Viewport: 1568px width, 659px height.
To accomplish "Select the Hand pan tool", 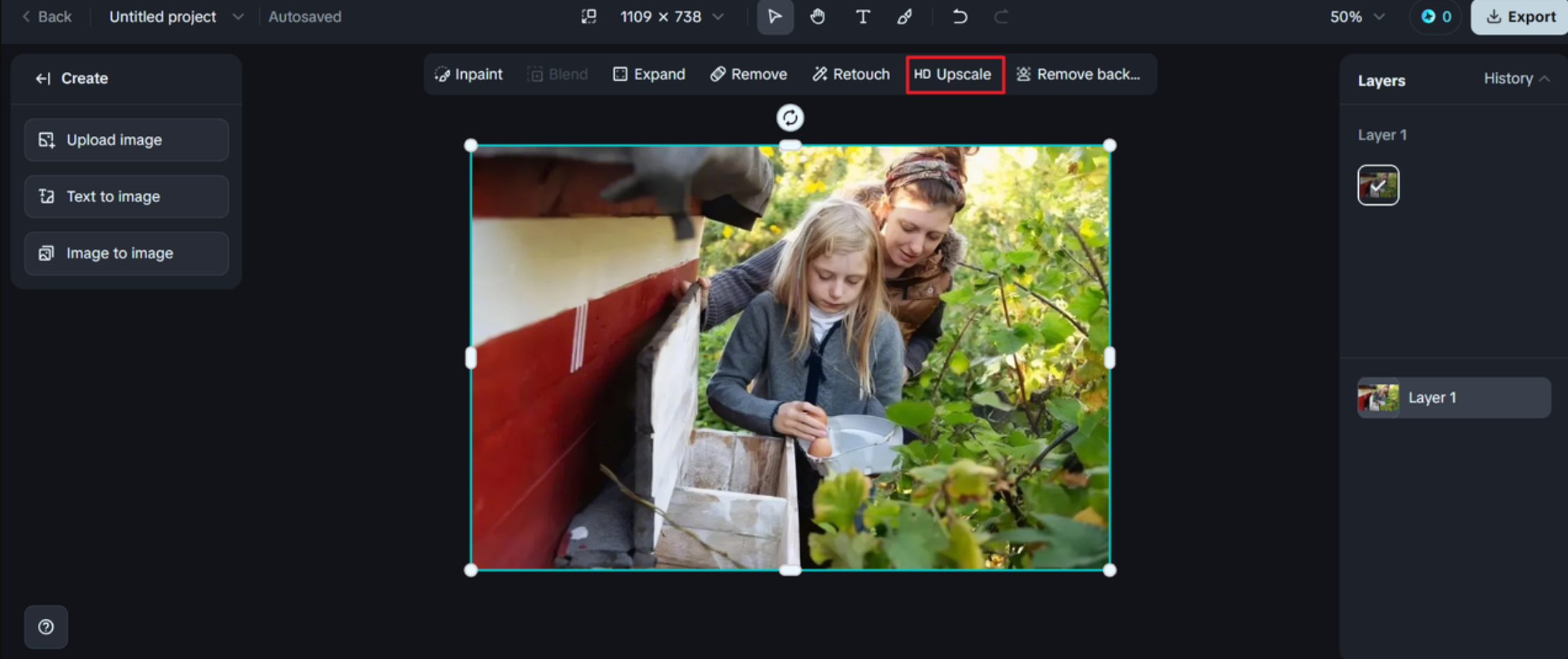I will 819,17.
